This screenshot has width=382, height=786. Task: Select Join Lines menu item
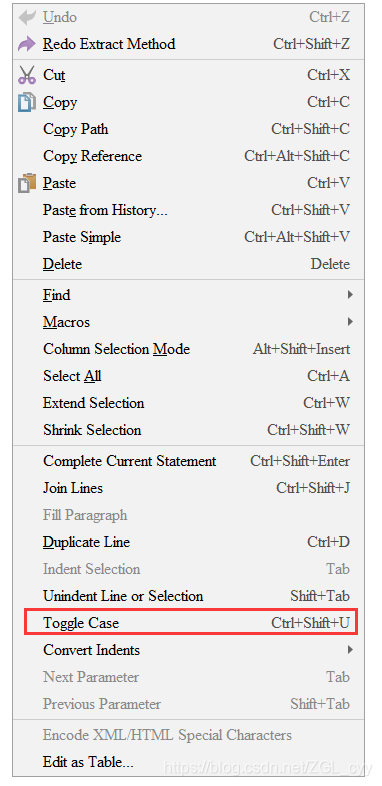pyautogui.click(x=188, y=488)
